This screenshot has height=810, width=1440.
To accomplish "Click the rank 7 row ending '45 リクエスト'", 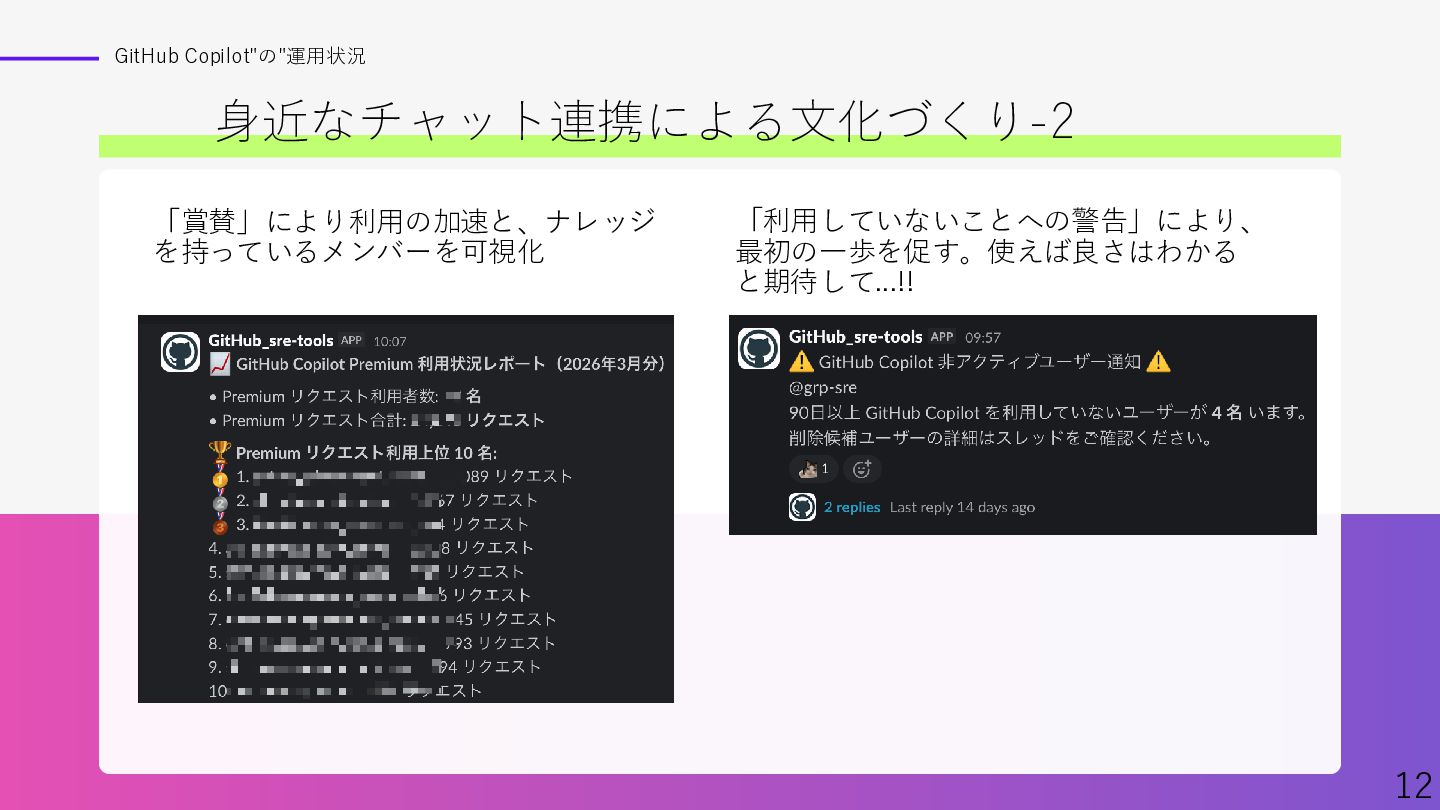I will [x=383, y=620].
